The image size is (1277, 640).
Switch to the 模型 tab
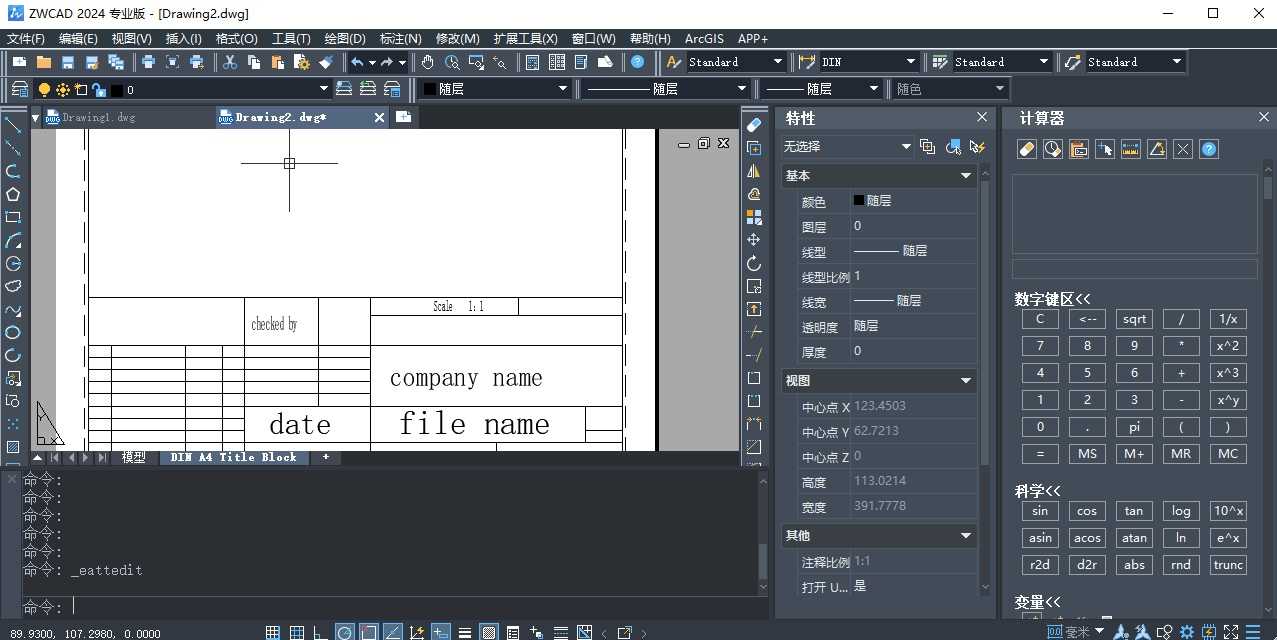click(133, 457)
